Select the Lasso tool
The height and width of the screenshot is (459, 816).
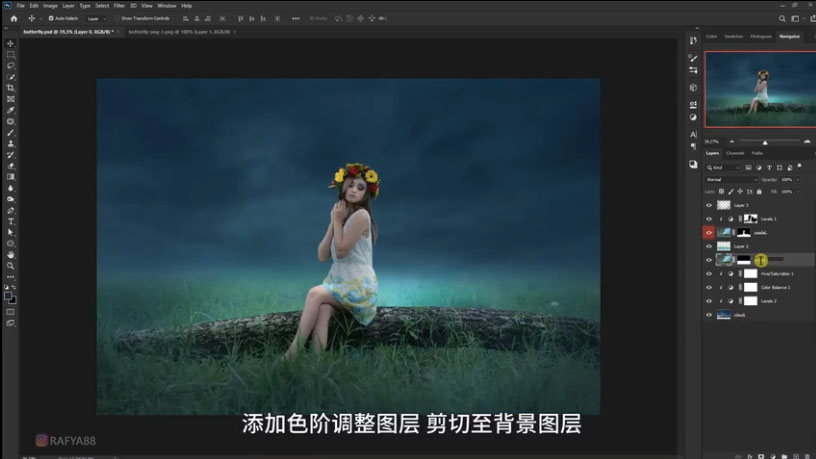pos(10,66)
